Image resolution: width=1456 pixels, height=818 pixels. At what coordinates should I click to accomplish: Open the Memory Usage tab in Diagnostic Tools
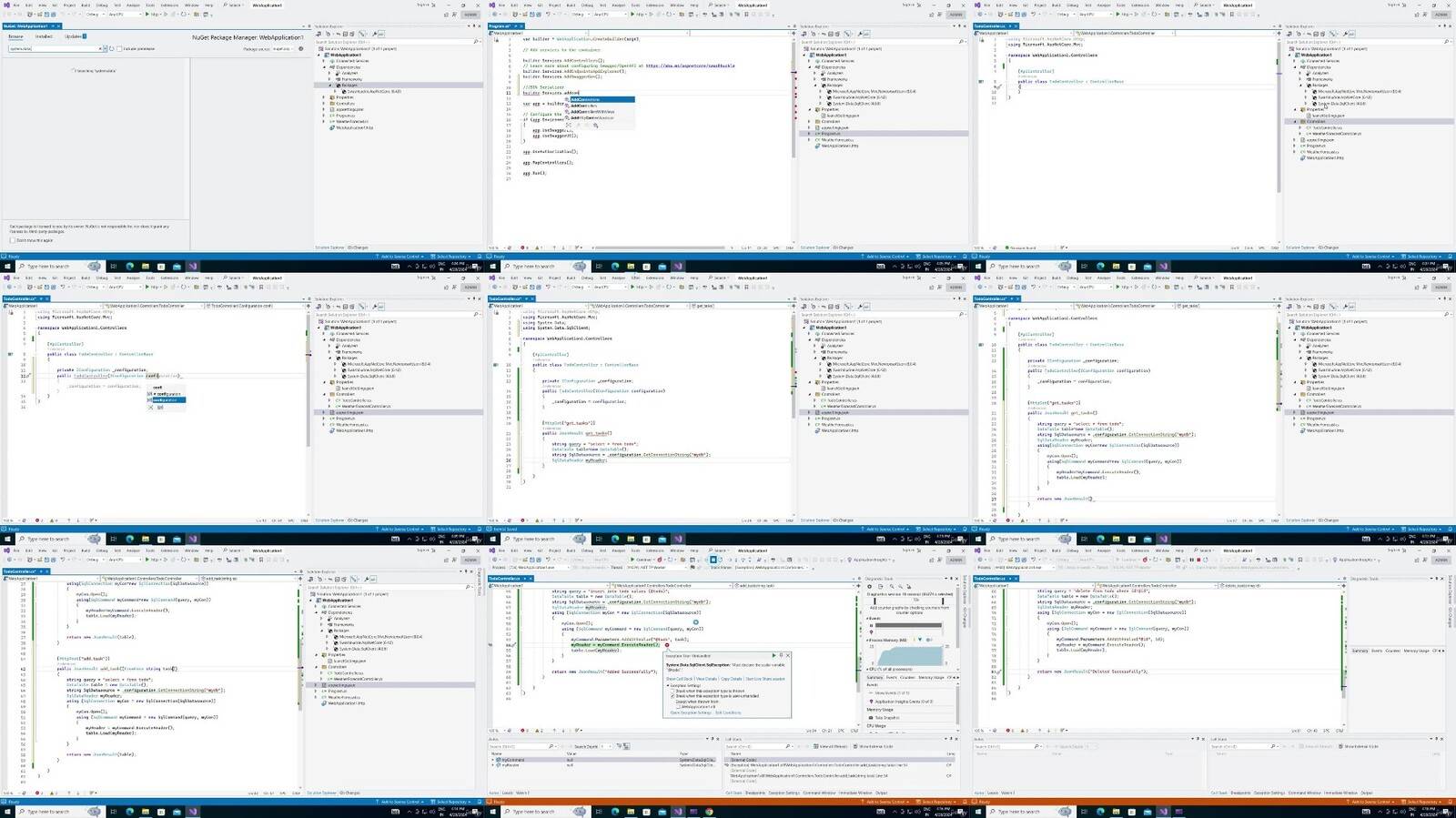(x=931, y=677)
